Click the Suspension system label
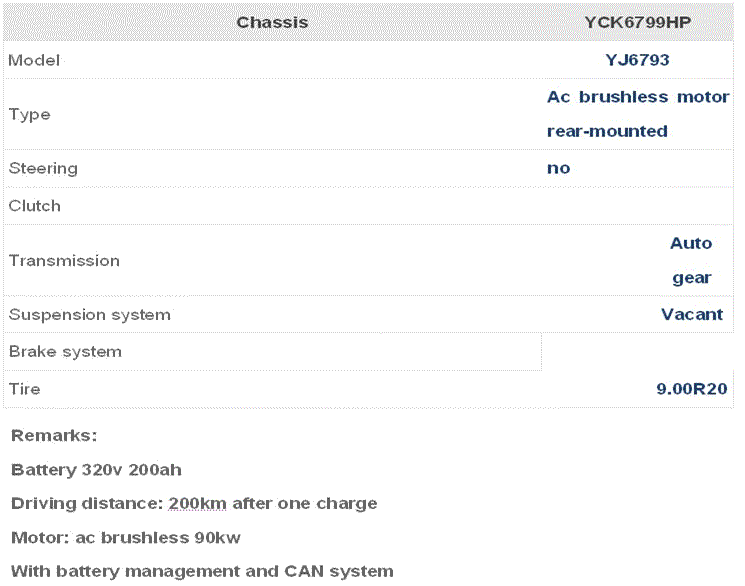Image resolution: width=745 pixels, height=586 pixels. click(x=90, y=315)
